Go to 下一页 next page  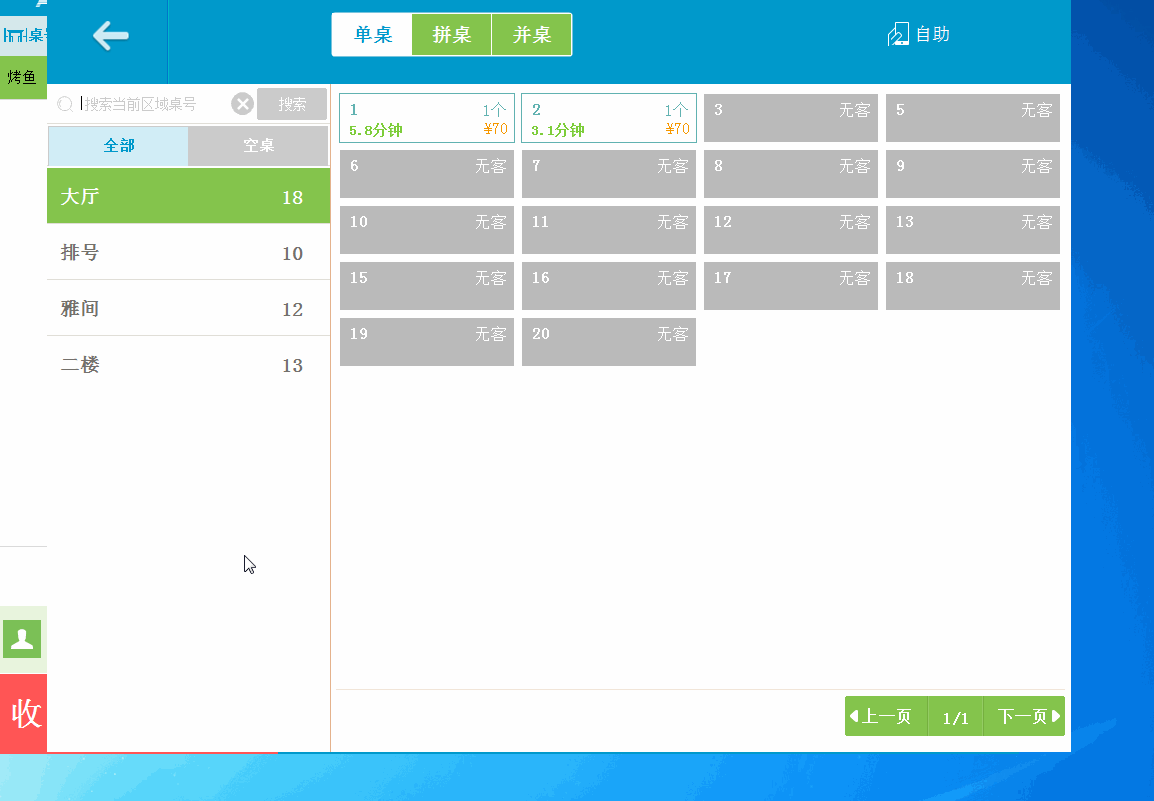[x=1025, y=717]
